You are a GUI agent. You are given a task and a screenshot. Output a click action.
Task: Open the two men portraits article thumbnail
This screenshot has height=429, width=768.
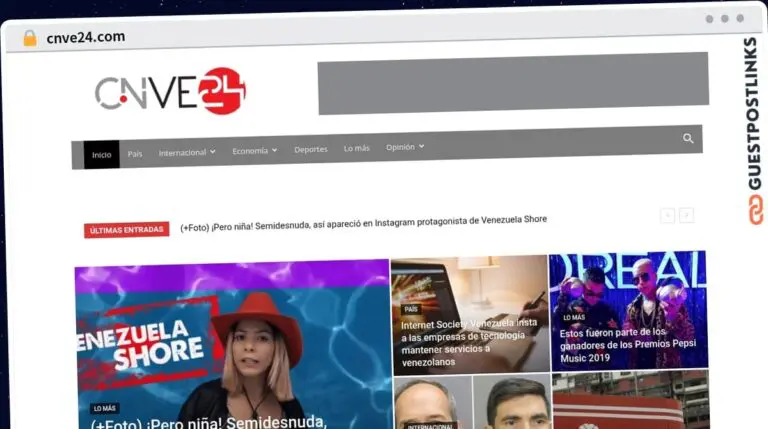(x=472, y=403)
